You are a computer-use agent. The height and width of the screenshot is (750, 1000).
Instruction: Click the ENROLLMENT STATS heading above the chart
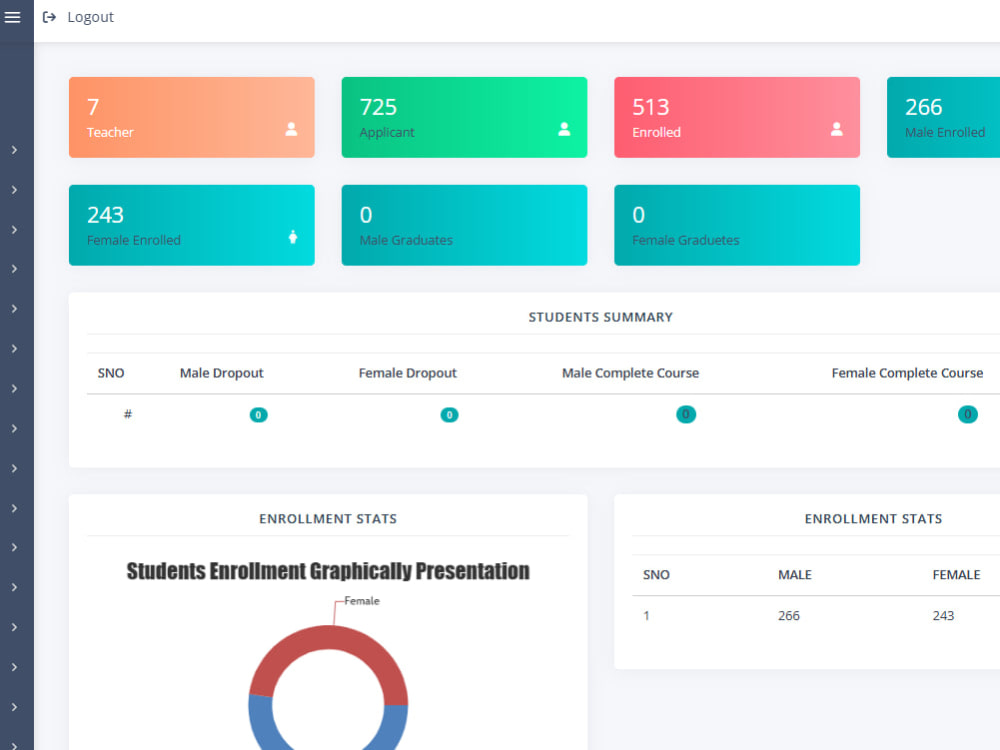pyautogui.click(x=328, y=518)
